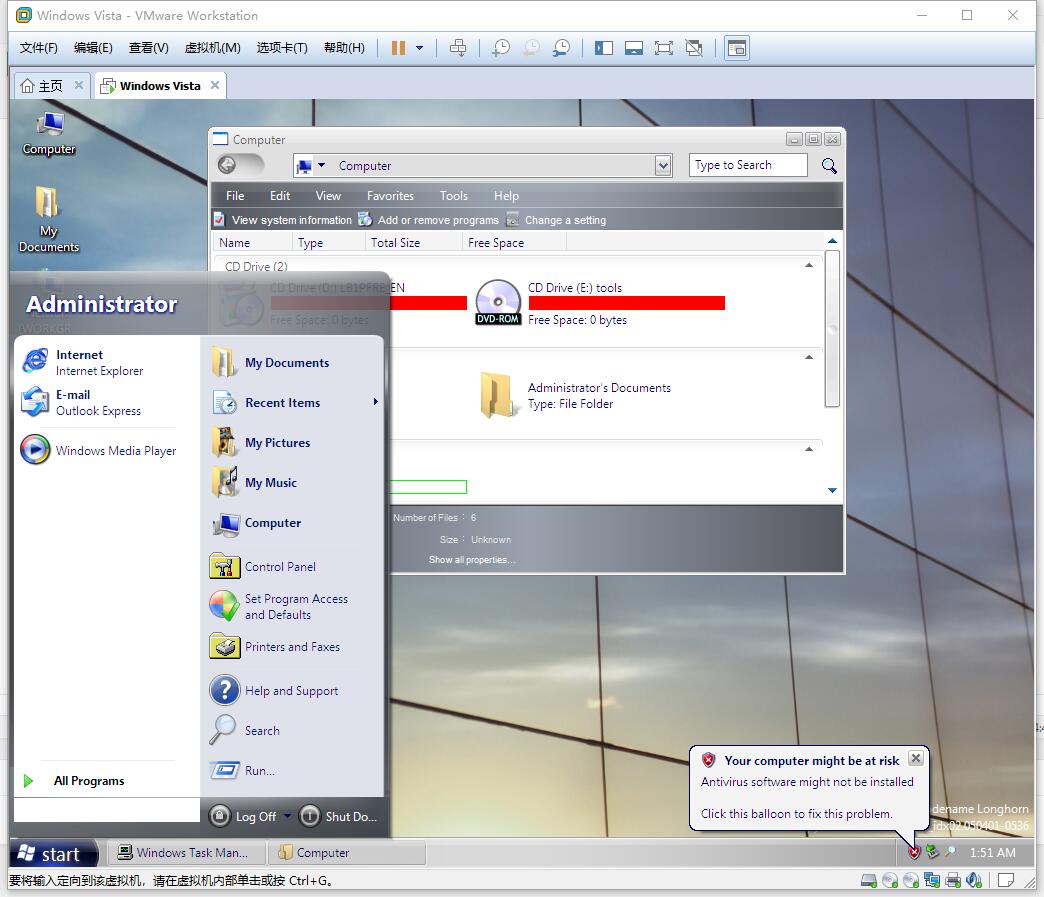Click the CD Drive (E:) red usage bar
Viewport: 1044px width, 897px height.
coord(627,303)
